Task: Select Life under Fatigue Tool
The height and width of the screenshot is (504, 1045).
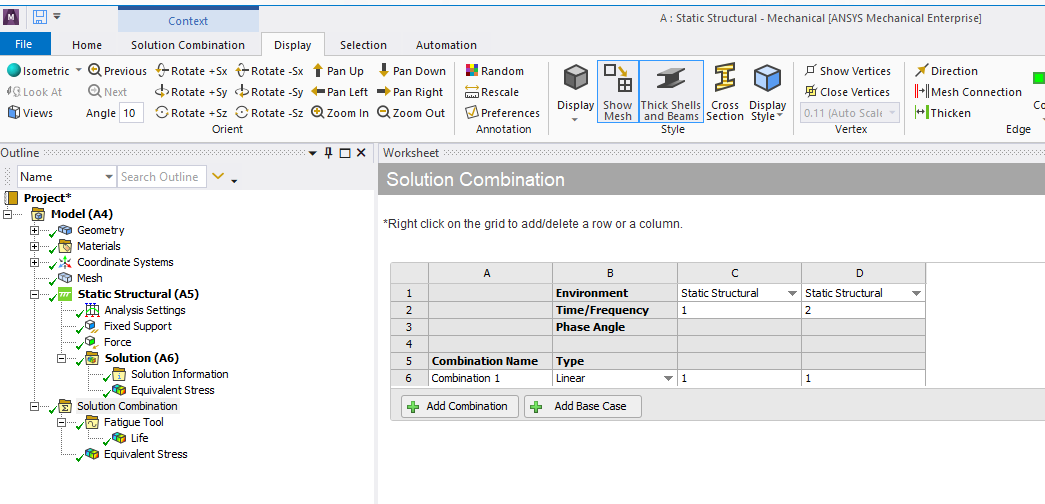Action: click(x=139, y=438)
